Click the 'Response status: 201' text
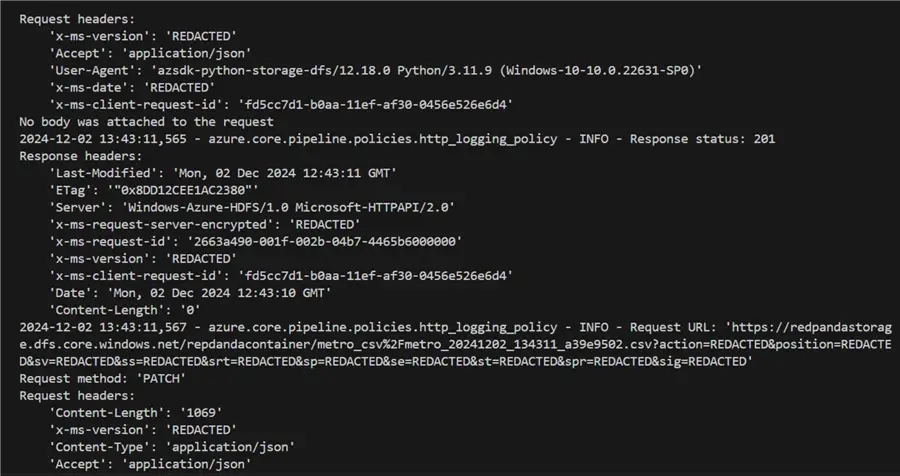This screenshot has height=476, width=900. pos(703,139)
